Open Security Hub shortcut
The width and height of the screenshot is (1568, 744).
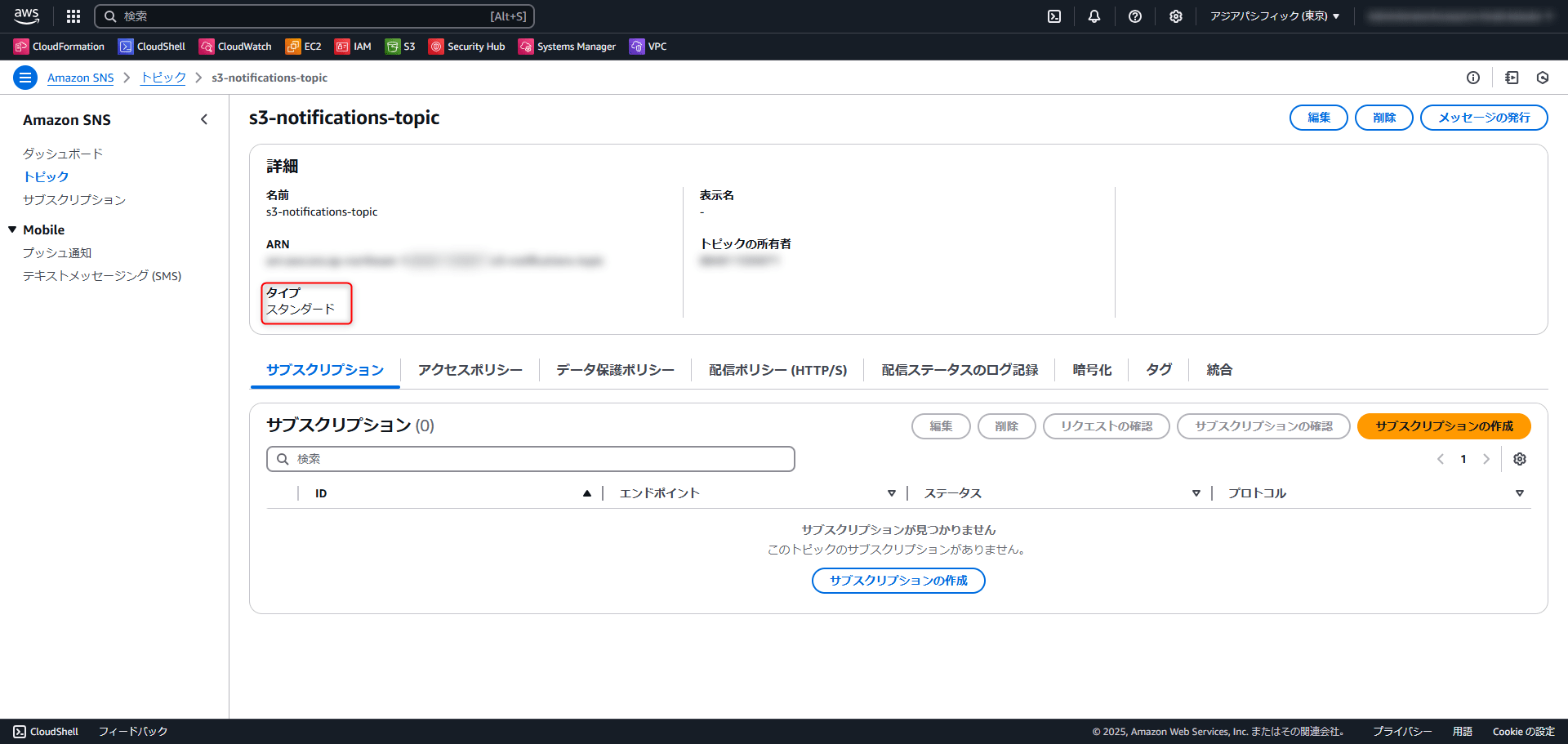pyautogui.click(x=467, y=47)
